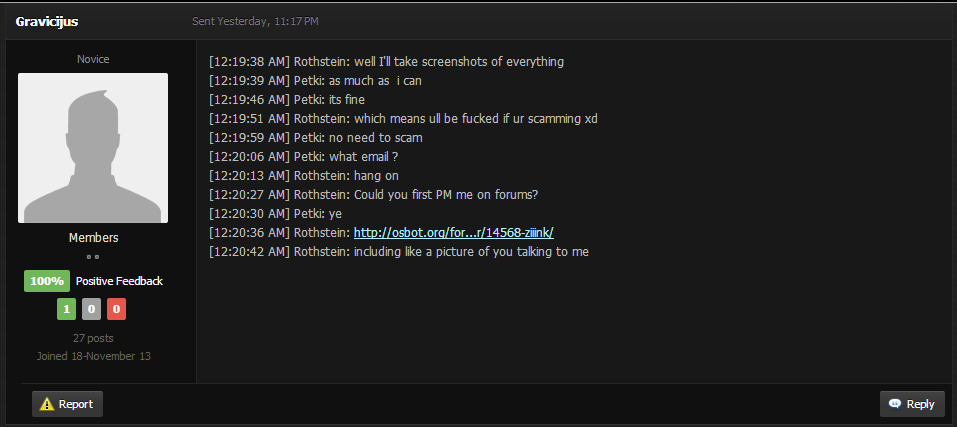Click the Positive Feedback label

[119, 281]
